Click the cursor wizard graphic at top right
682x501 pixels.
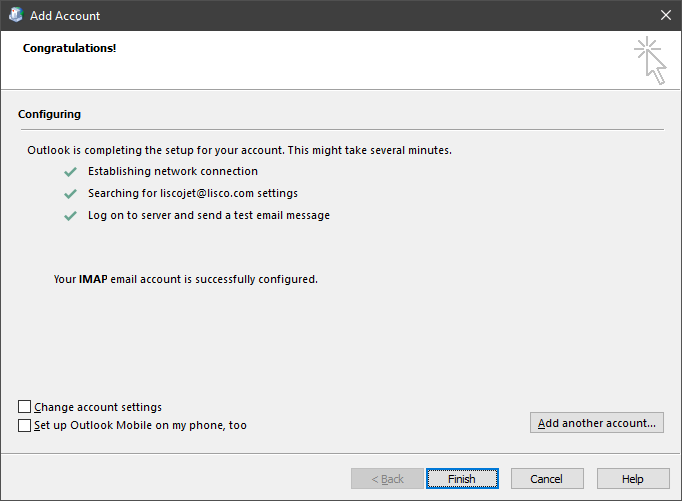[650, 60]
